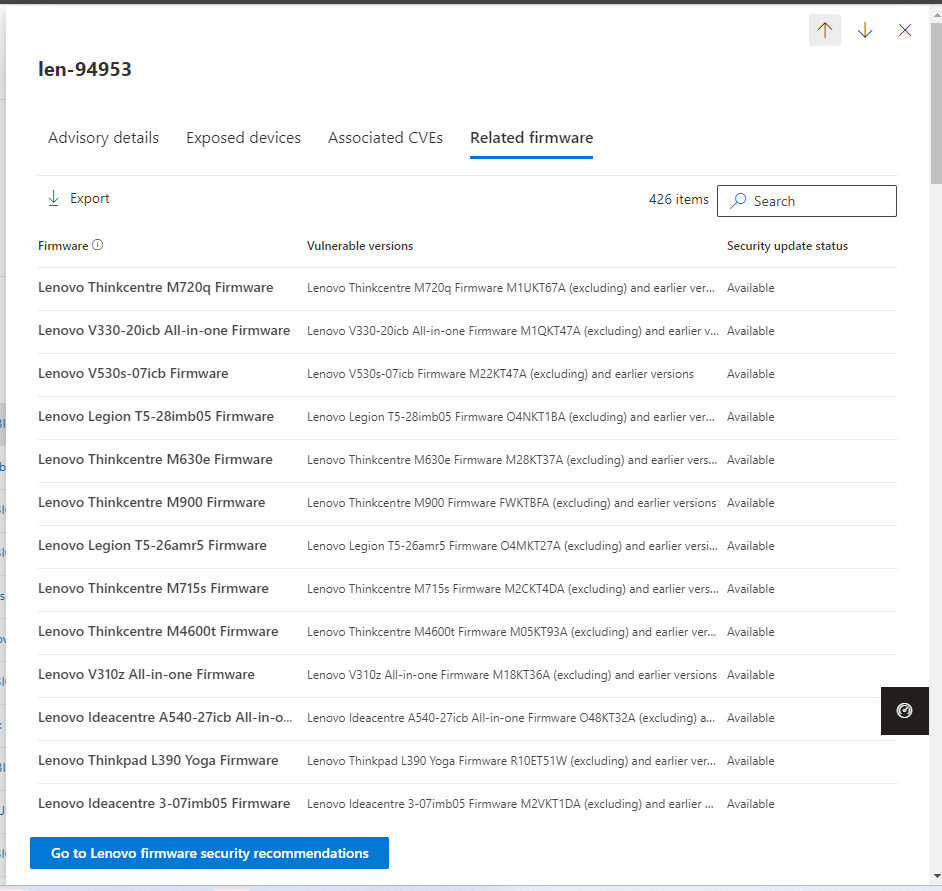Click the Export button

coord(79,198)
